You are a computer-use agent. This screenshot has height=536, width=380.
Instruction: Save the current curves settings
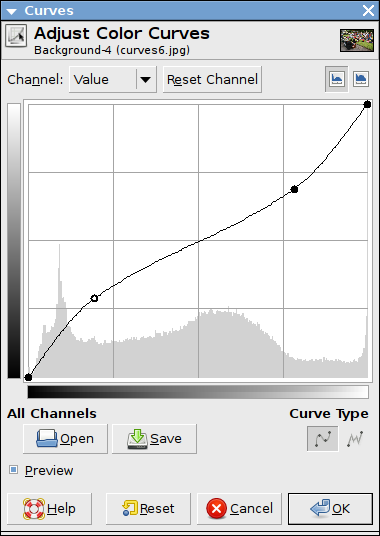pyautogui.click(x=154, y=439)
